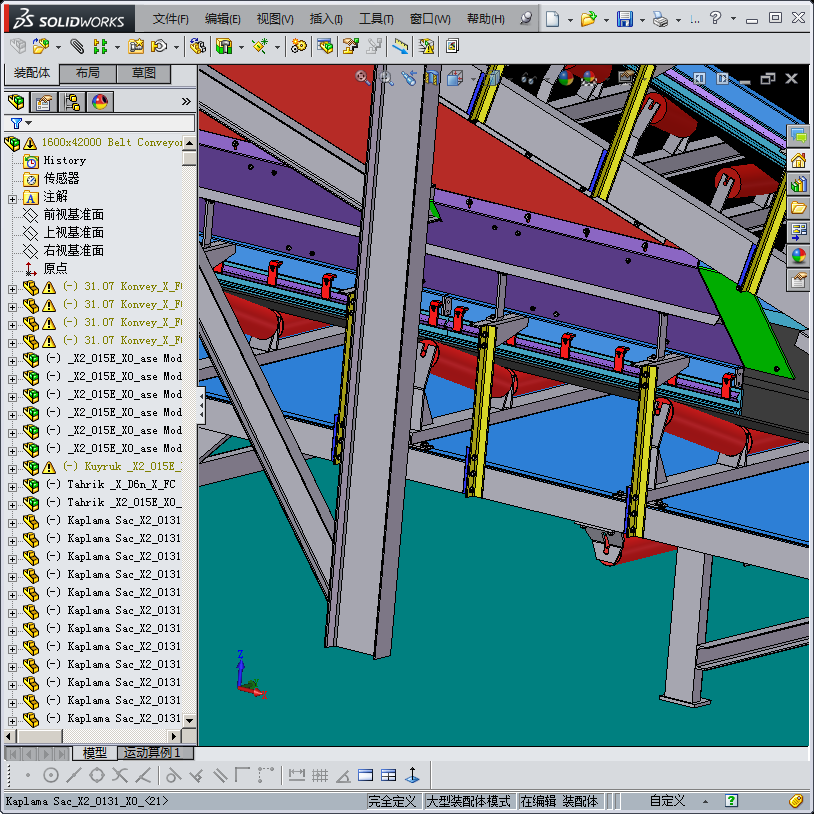Expand the Kuyruk _X2_015E component node
814x814 pixels.
pyautogui.click(x=12, y=467)
